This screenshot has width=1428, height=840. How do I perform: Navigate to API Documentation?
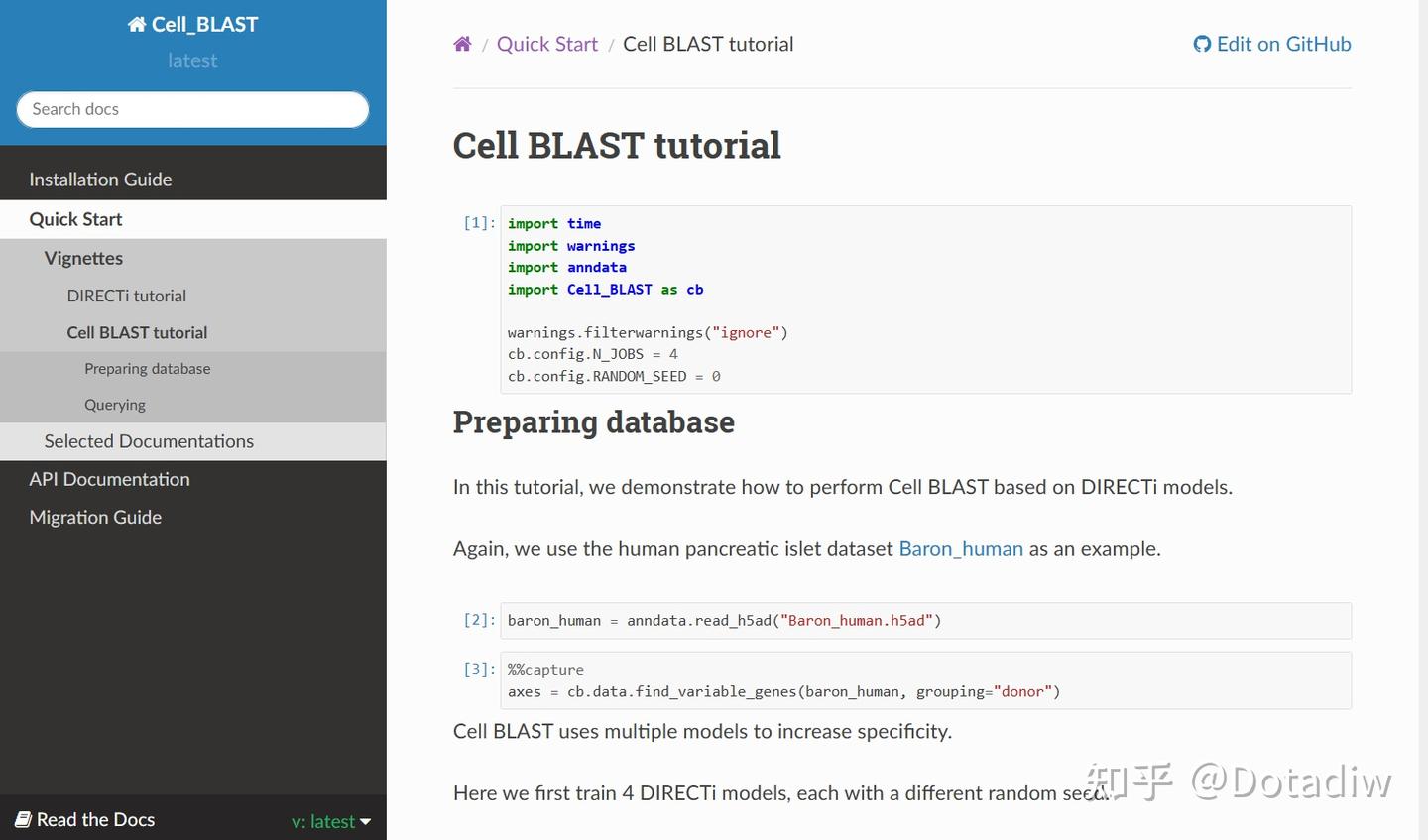[109, 479]
